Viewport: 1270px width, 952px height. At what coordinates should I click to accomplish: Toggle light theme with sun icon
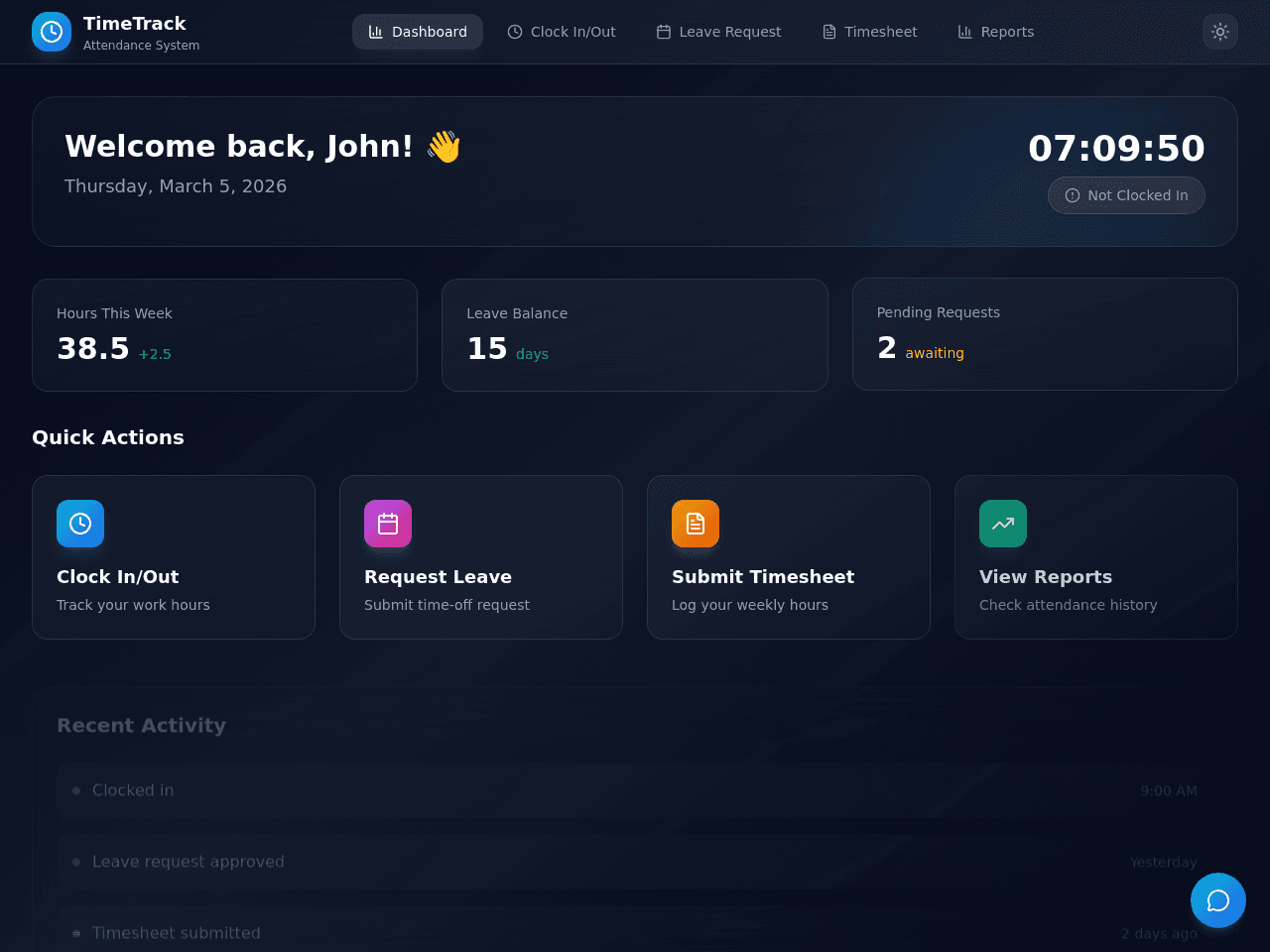[1220, 32]
